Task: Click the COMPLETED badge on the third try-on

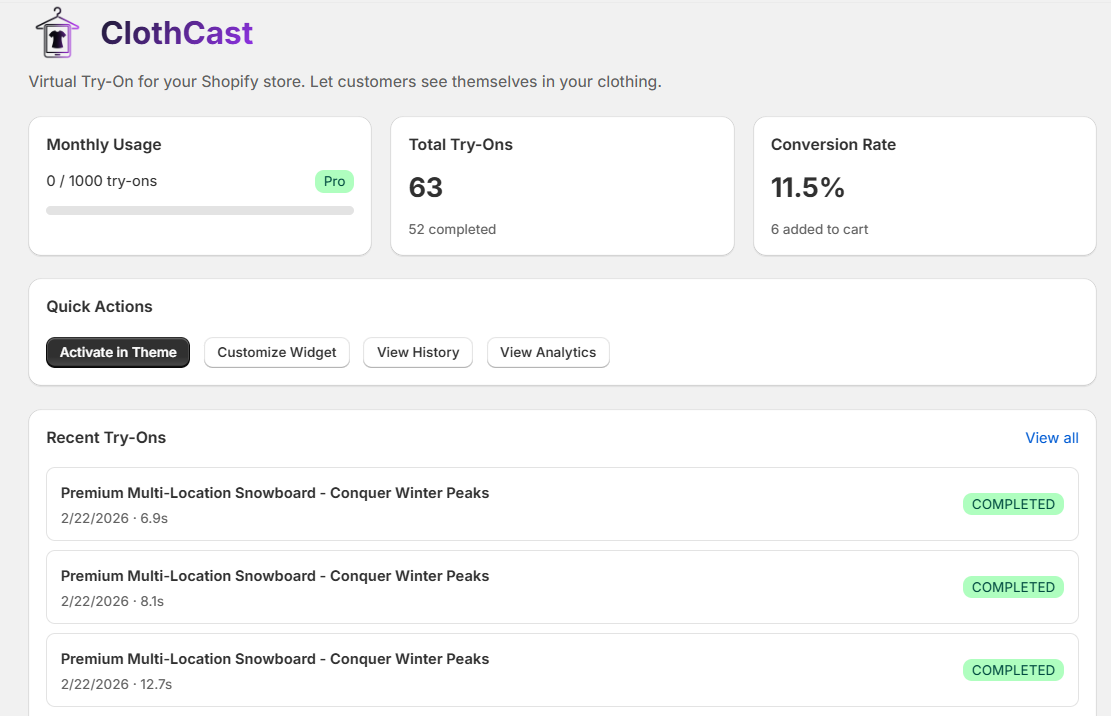Action: pos(1013,670)
